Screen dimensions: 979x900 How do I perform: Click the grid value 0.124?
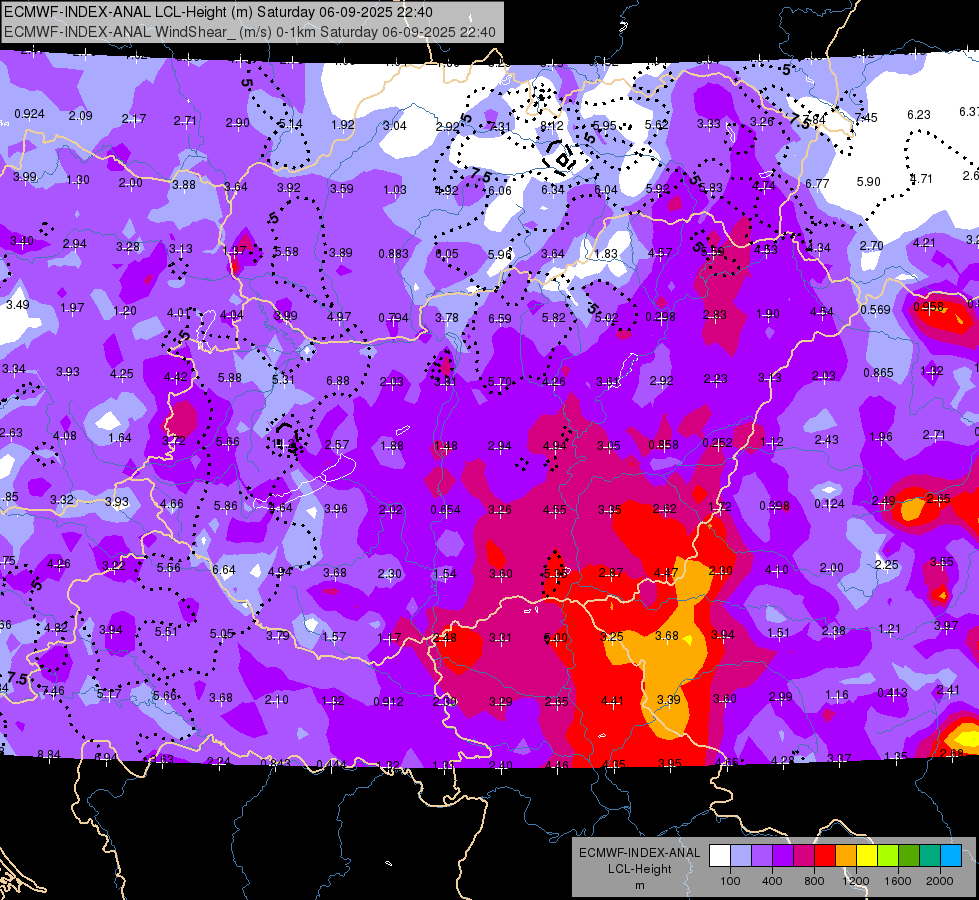[x=829, y=503]
